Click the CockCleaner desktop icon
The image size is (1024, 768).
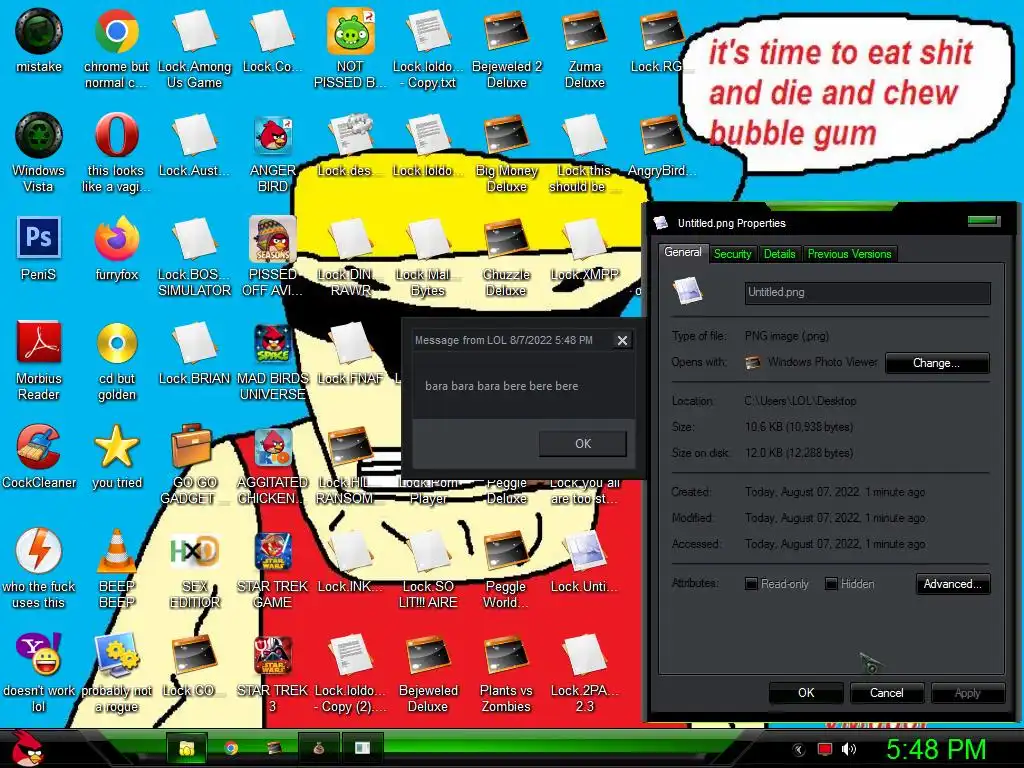tap(39, 447)
